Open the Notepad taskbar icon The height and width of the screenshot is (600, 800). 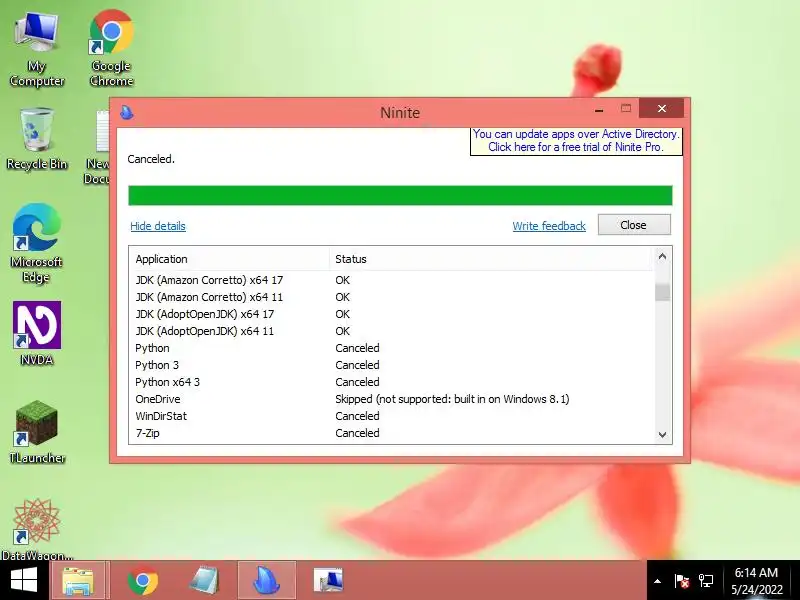click(x=204, y=581)
